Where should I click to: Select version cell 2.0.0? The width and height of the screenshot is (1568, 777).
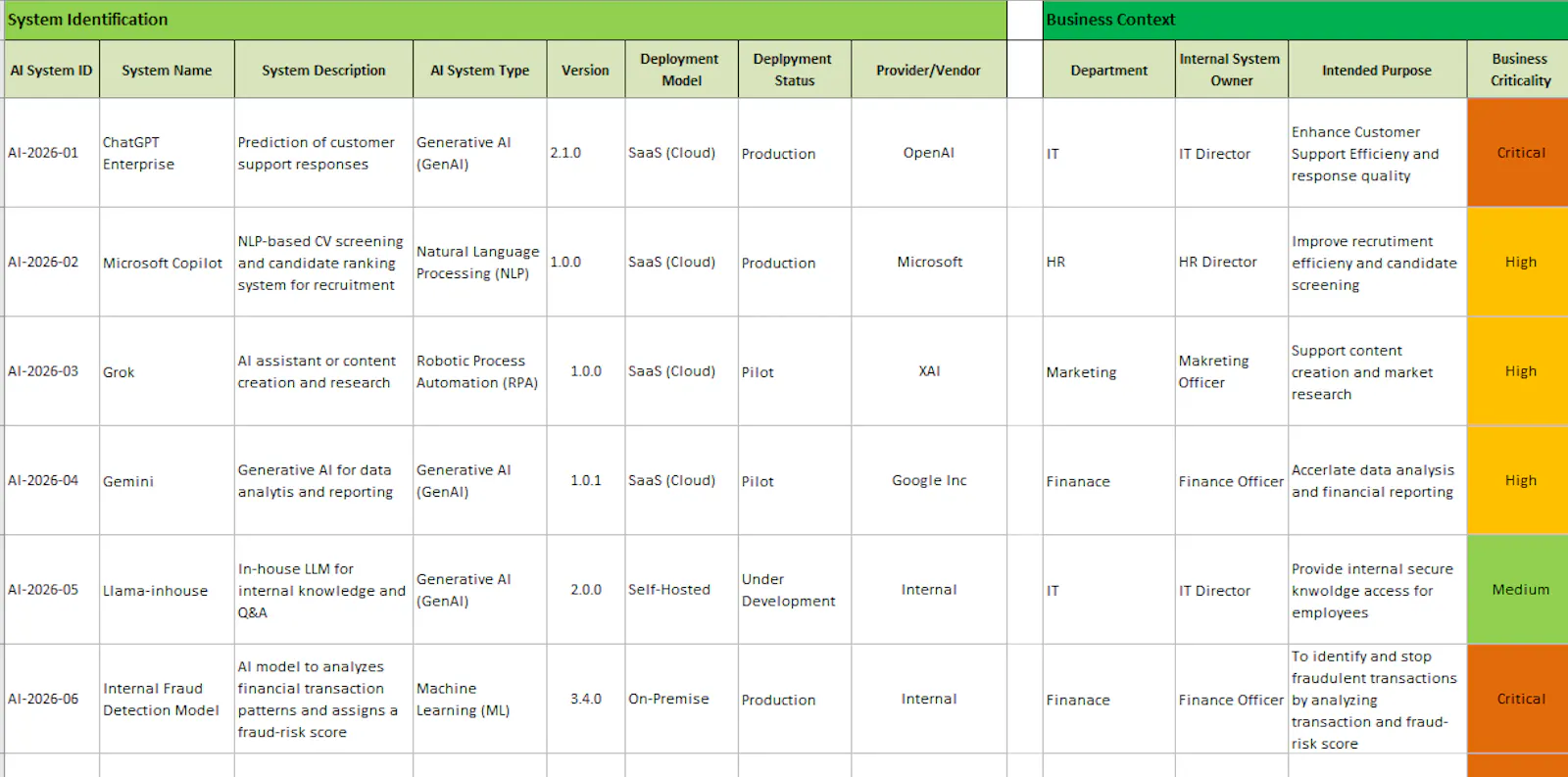point(585,590)
